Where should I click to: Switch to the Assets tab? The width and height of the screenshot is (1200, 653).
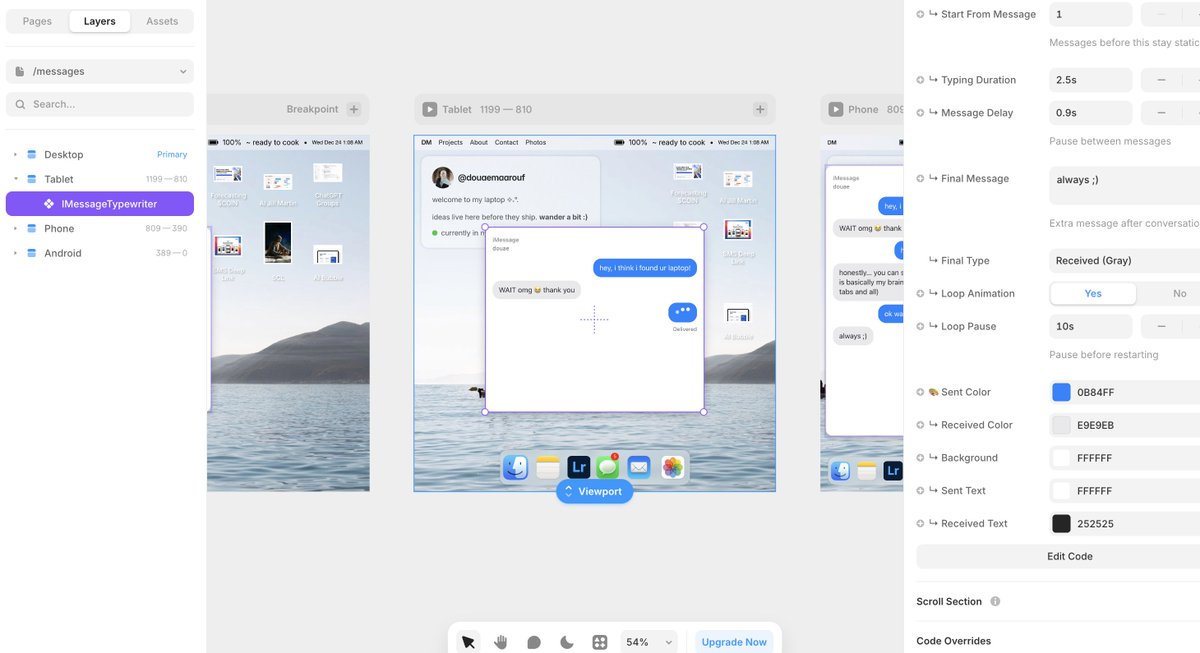[x=162, y=21]
